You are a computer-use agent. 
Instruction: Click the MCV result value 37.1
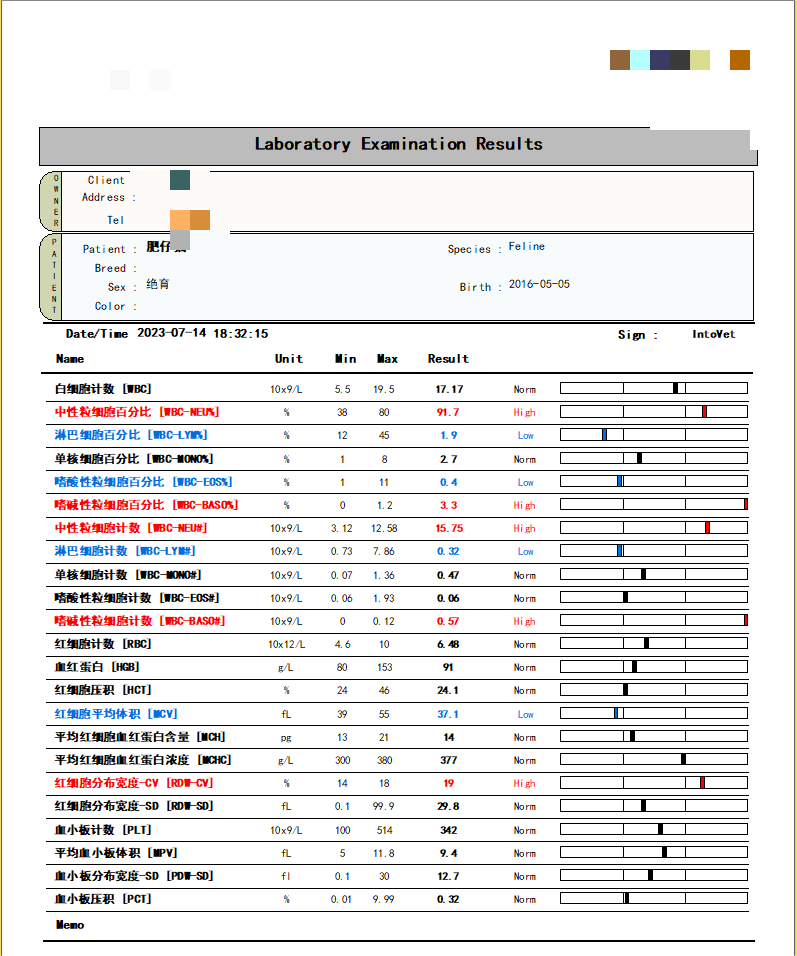(448, 714)
